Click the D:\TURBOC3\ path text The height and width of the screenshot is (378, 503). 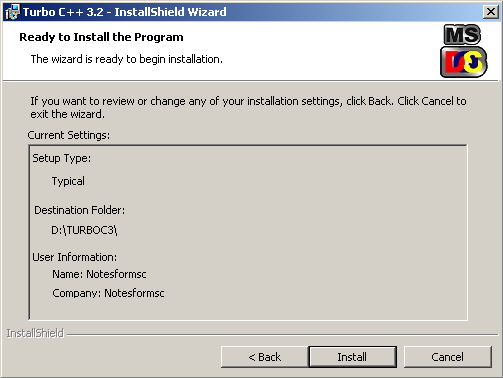point(84,230)
